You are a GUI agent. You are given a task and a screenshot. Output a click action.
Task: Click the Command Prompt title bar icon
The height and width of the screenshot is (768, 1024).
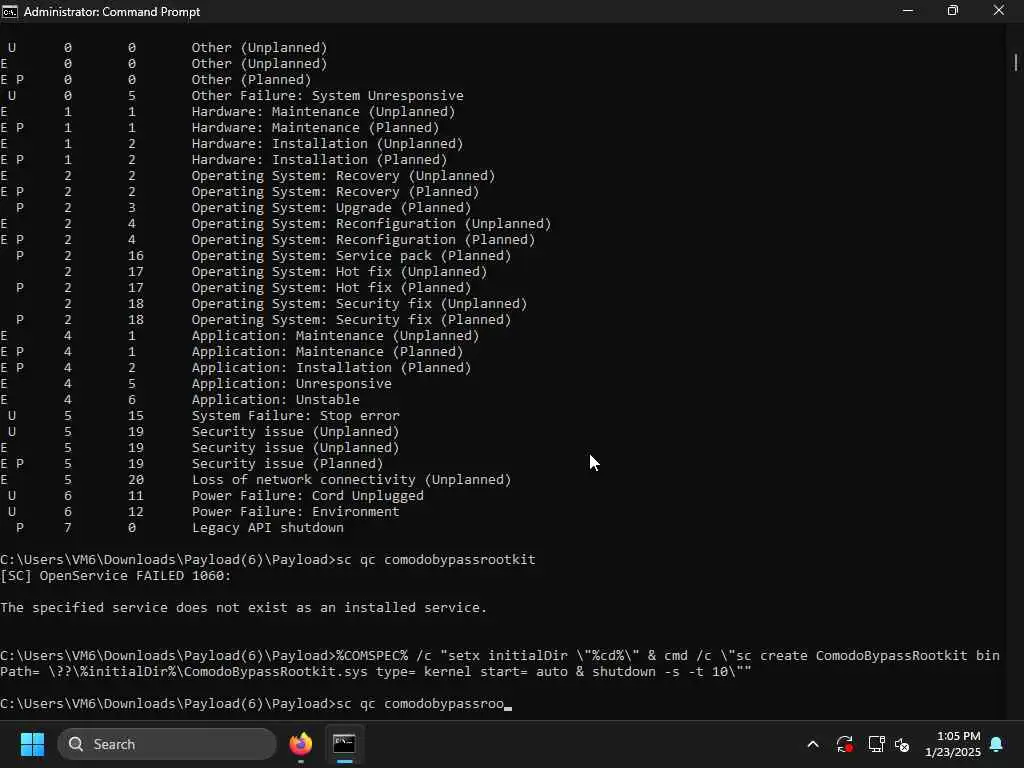click(x=10, y=11)
